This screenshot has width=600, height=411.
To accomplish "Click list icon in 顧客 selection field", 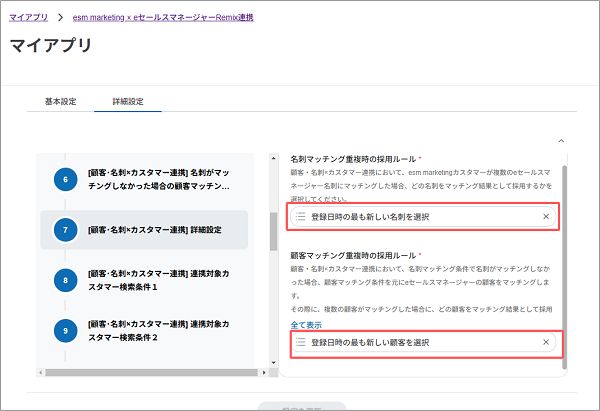I will [301, 343].
